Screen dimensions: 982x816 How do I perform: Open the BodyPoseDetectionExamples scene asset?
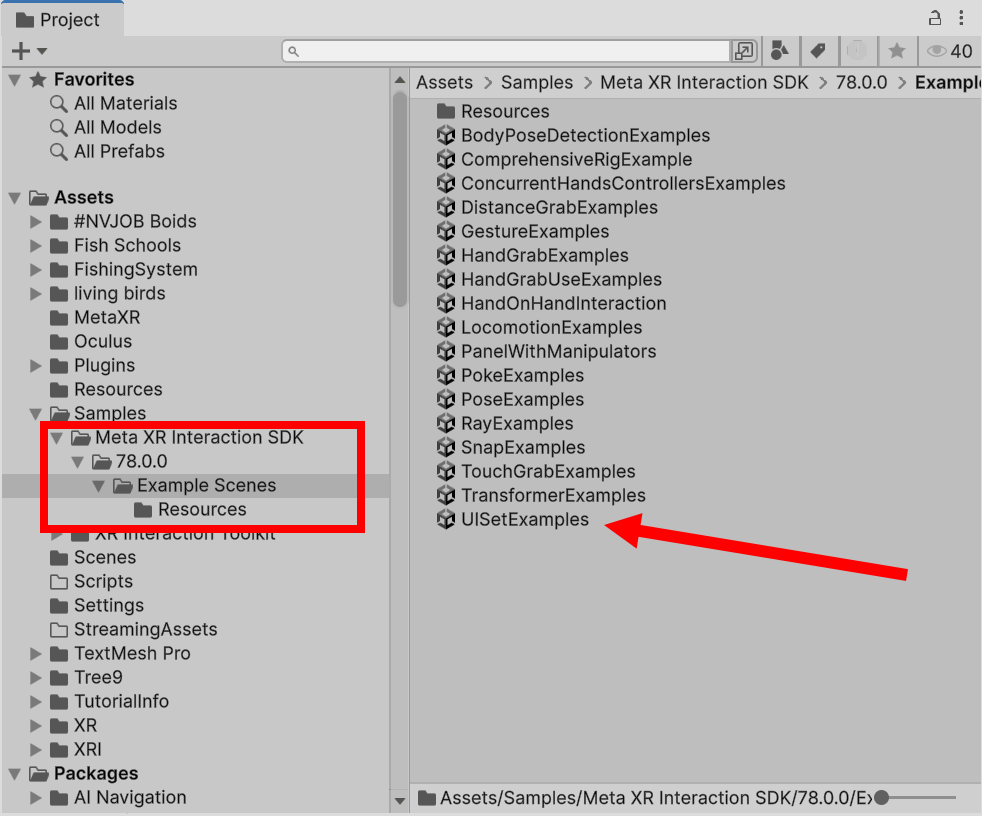click(x=574, y=135)
